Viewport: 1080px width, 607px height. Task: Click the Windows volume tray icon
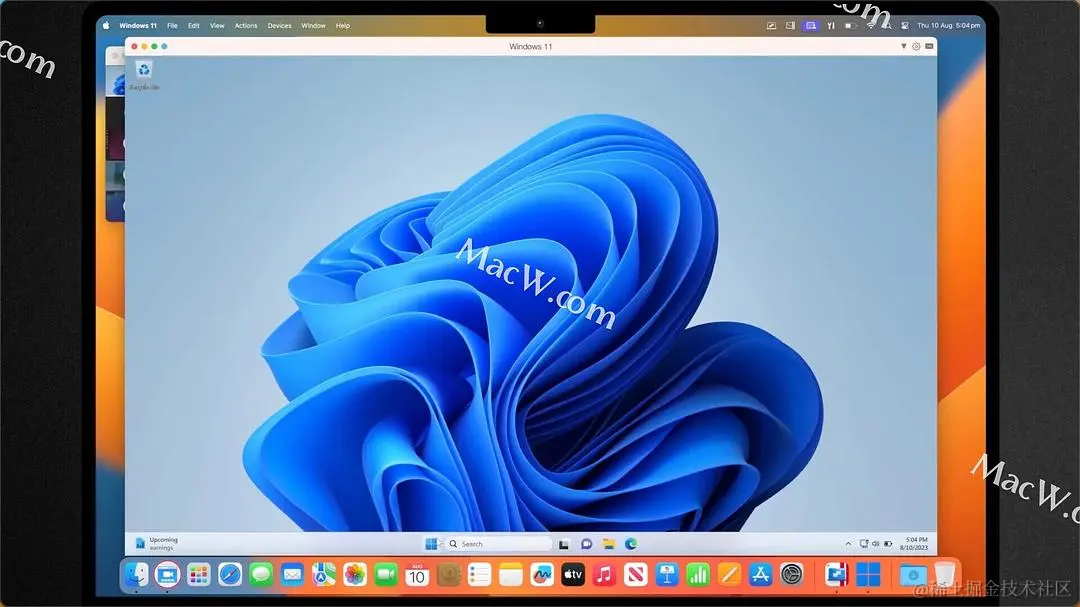(875, 544)
